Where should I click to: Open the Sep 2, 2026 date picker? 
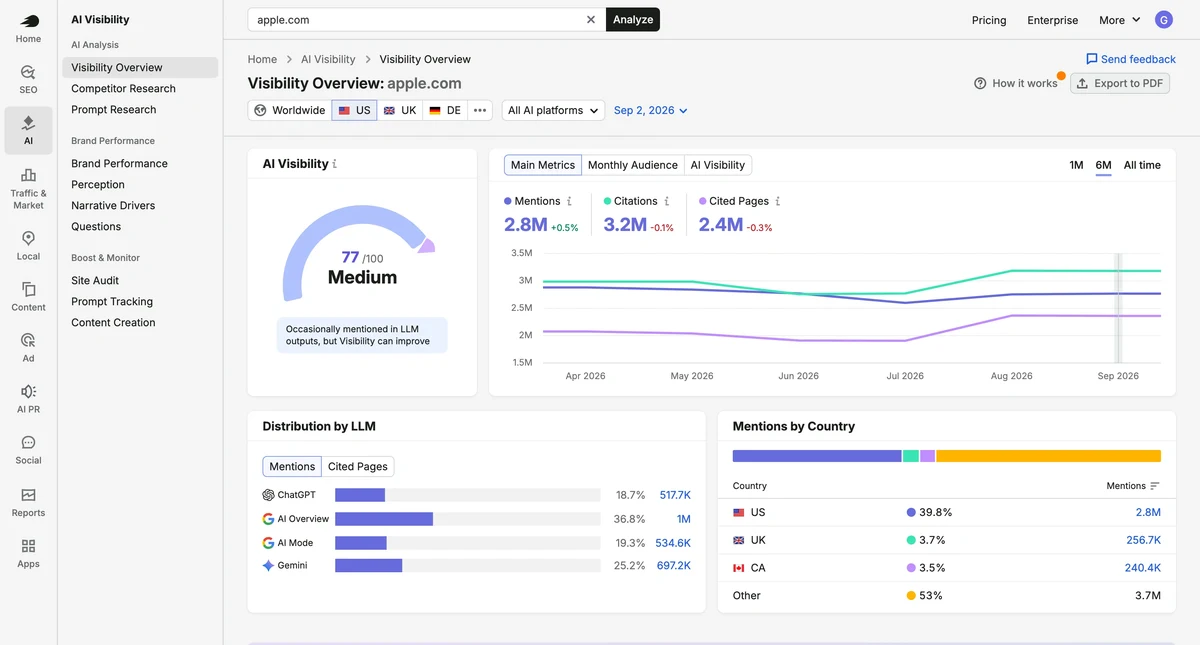[650, 110]
